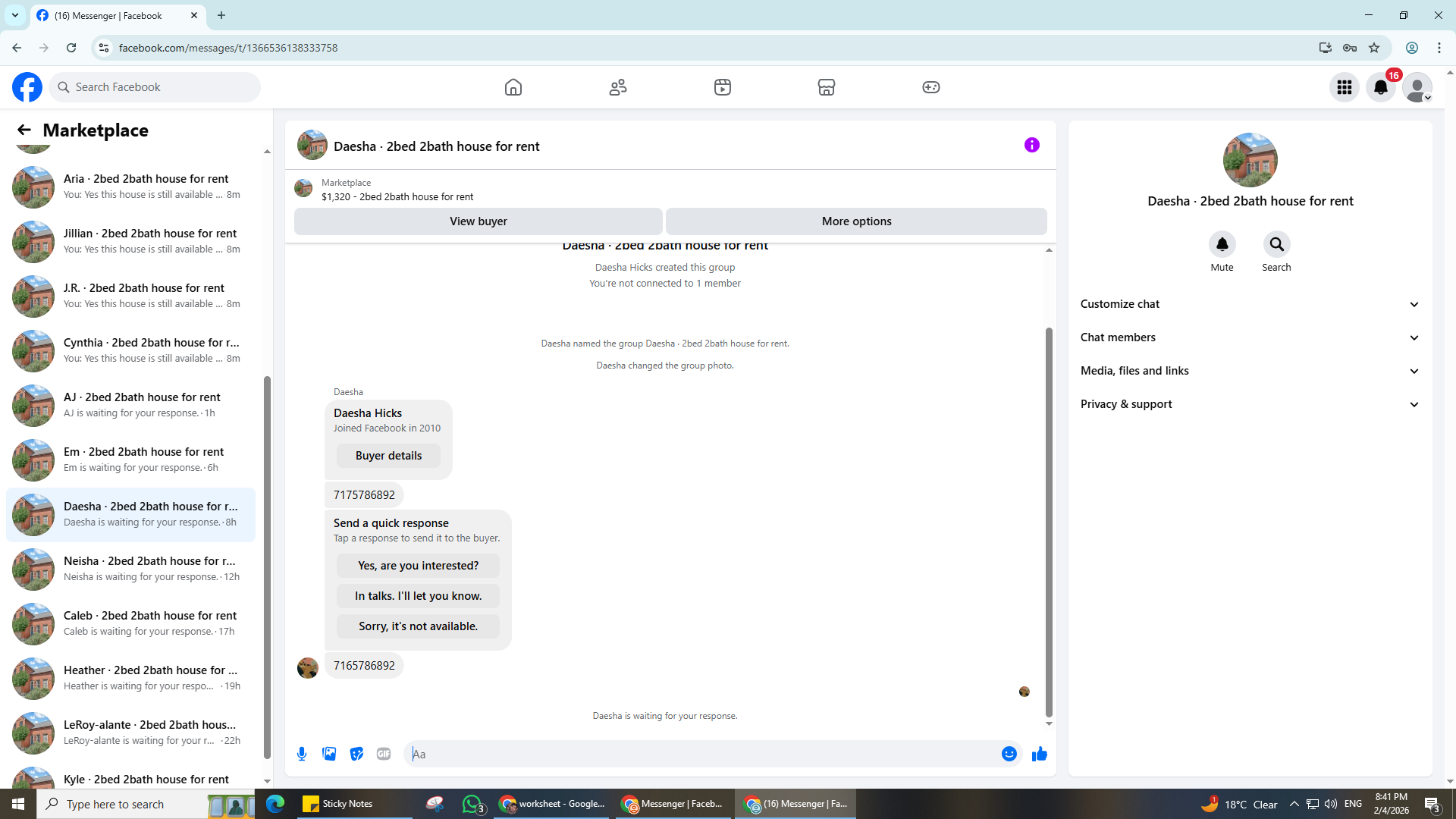Open the conversation information icon
The width and height of the screenshot is (1456, 819).
tap(1031, 145)
